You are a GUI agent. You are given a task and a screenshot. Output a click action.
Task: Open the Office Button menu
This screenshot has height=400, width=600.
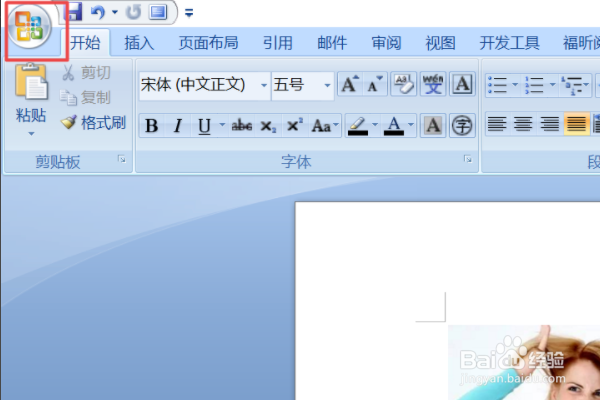(x=30, y=27)
